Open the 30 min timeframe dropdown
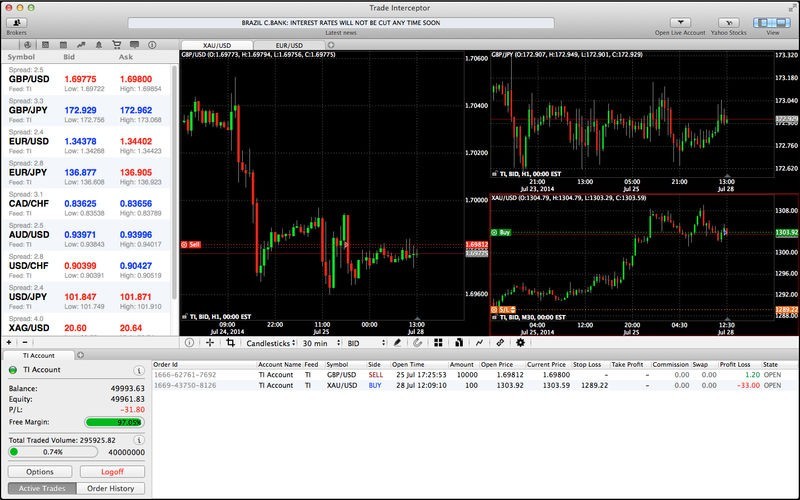 320,342
